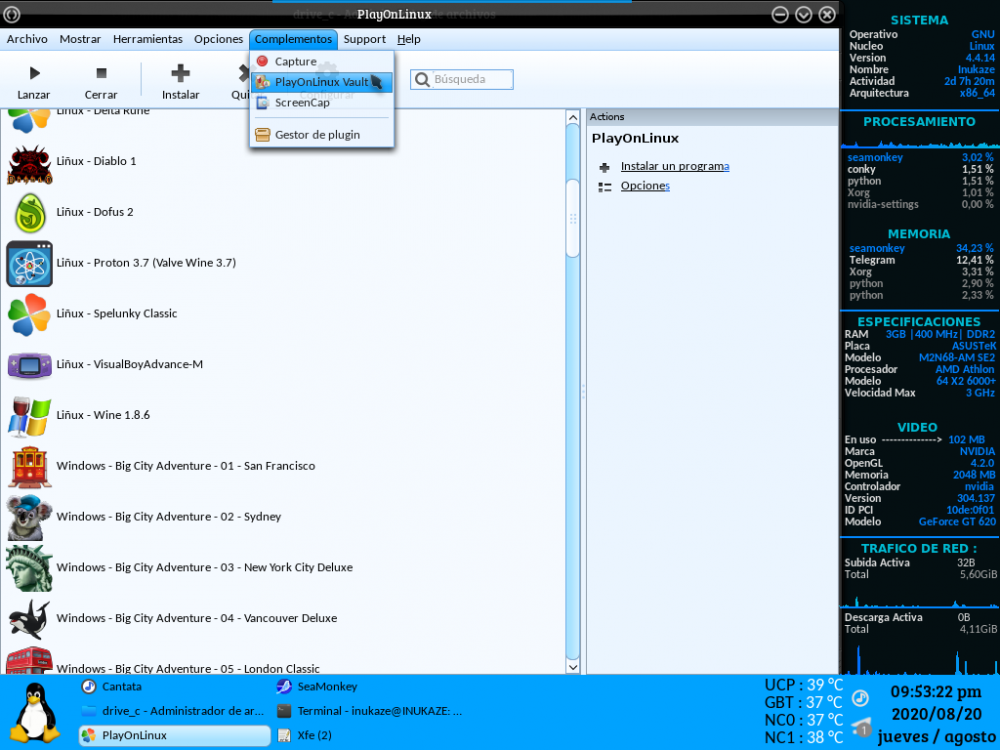
Task: Click the Lanzar play icon
Action: [x=34, y=73]
